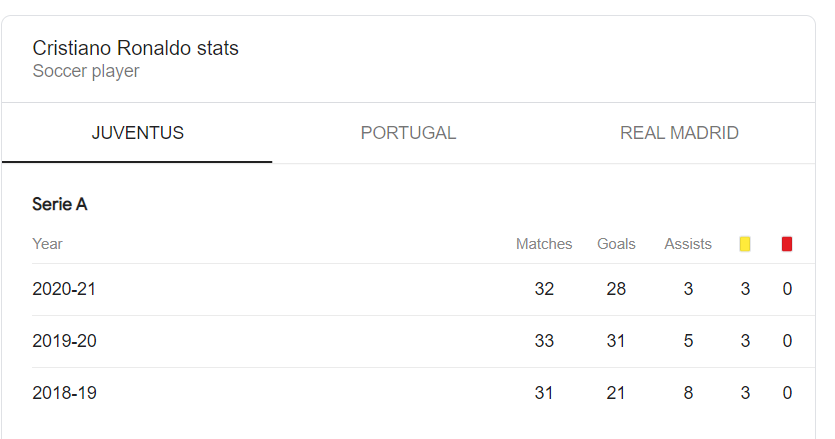Click the Cristiano Ronaldo stats title

coord(135,48)
